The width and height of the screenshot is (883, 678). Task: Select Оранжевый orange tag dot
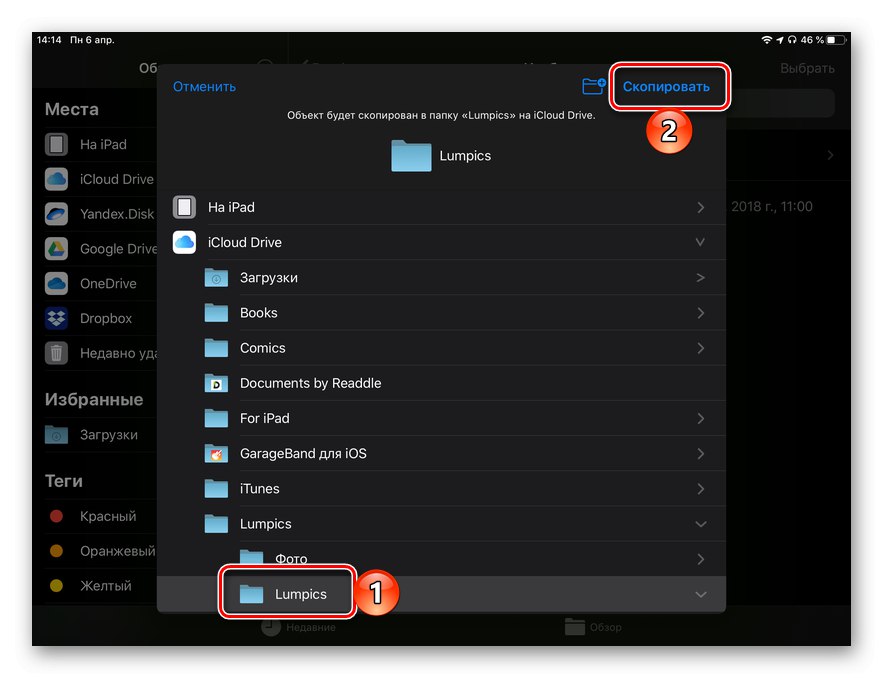56,551
